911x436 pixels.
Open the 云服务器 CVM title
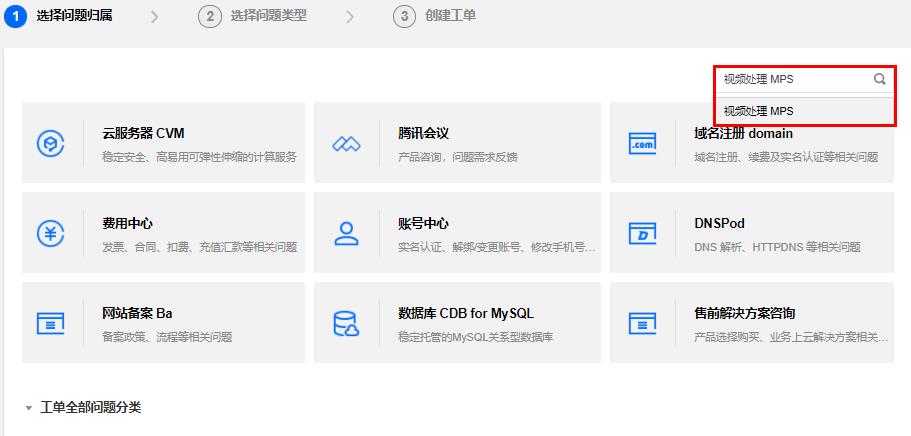pyautogui.click(x=143, y=133)
